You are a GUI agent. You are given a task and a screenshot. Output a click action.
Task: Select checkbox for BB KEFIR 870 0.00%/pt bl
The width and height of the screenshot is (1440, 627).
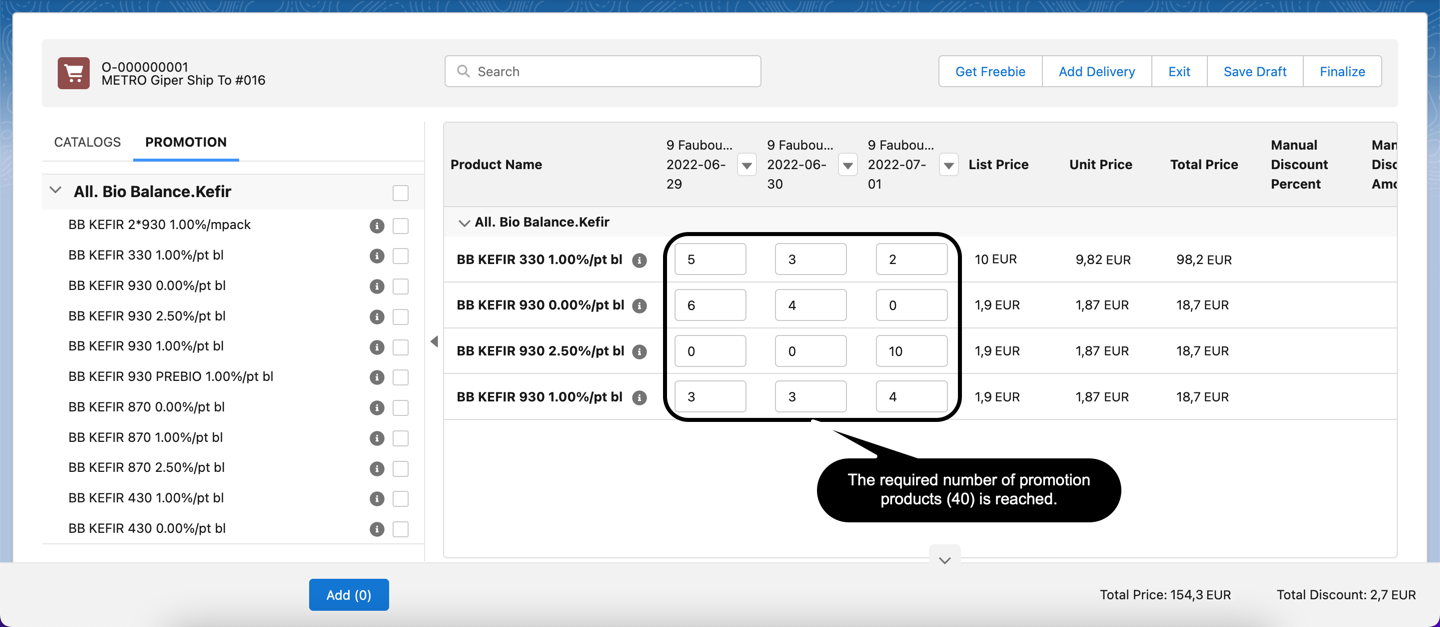click(401, 408)
